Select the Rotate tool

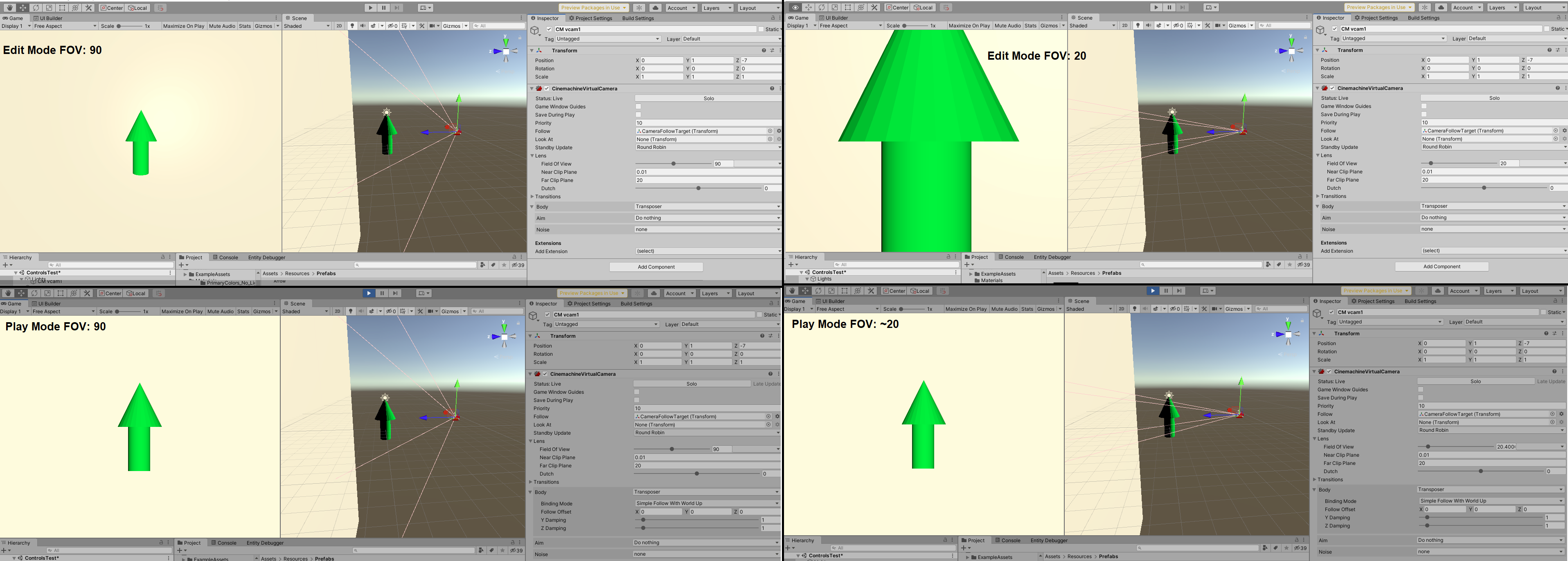pos(35,8)
